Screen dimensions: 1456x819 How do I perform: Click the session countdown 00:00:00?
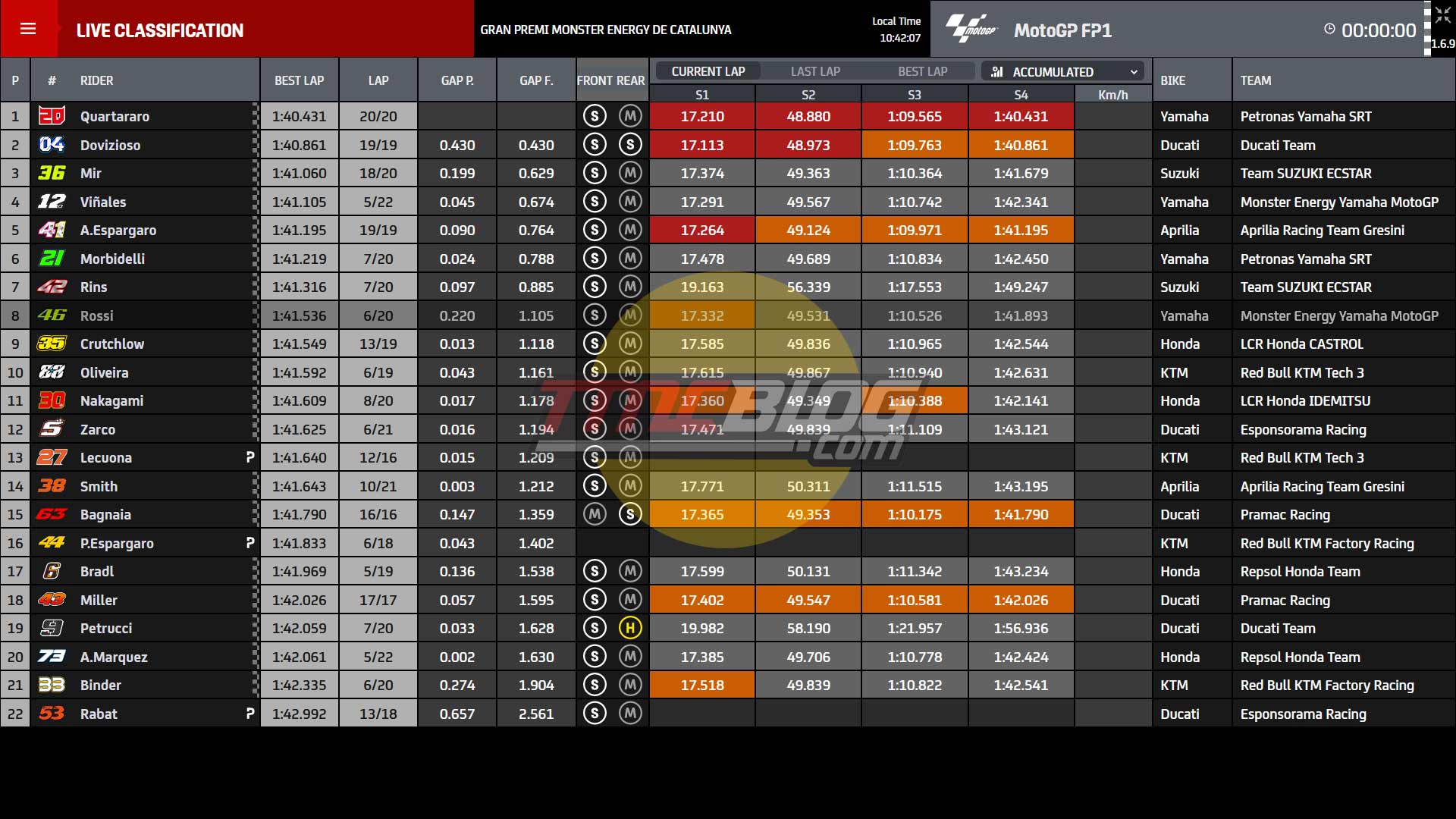point(1379,30)
